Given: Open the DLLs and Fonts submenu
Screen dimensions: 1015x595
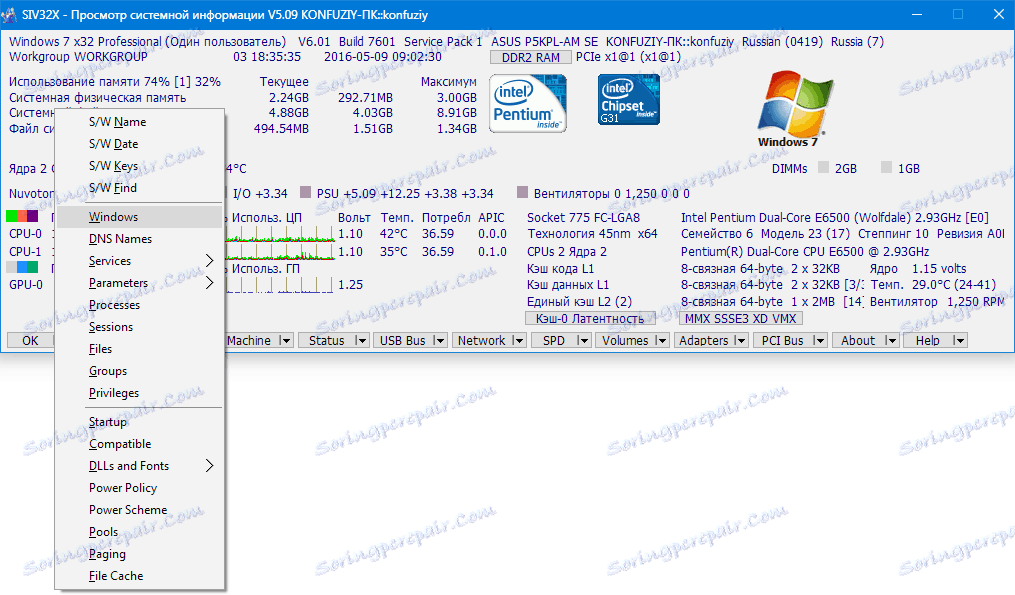Looking at the screenshot, I should tap(140, 466).
